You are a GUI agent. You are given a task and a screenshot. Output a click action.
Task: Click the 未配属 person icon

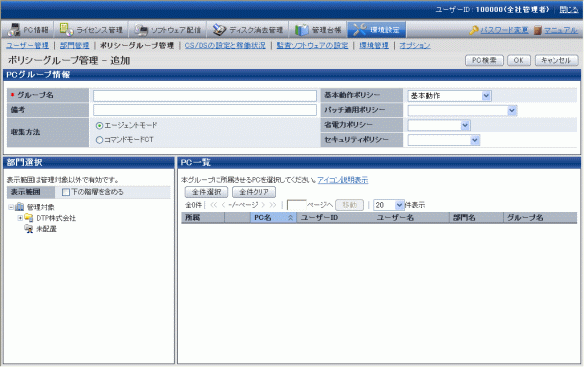click(29, 229)
